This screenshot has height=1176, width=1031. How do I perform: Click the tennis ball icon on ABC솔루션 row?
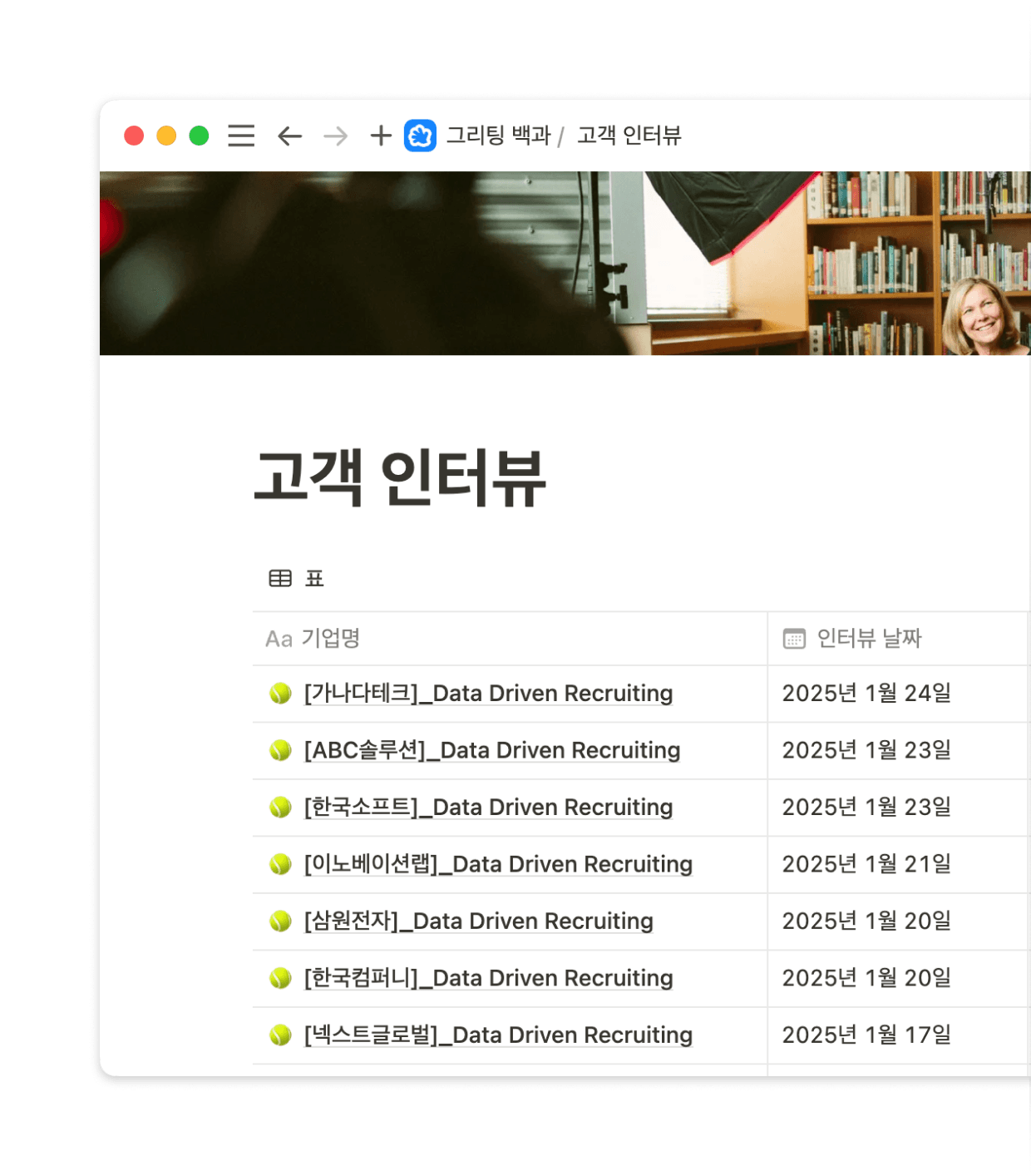281,749
